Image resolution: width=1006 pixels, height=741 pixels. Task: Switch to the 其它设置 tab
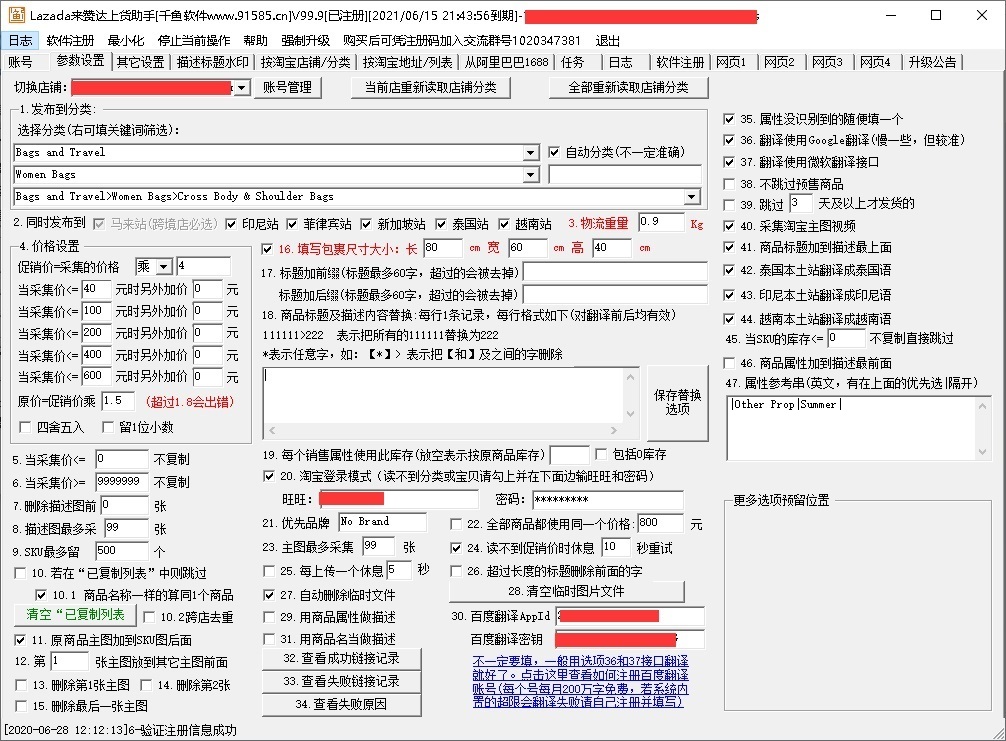140,62
